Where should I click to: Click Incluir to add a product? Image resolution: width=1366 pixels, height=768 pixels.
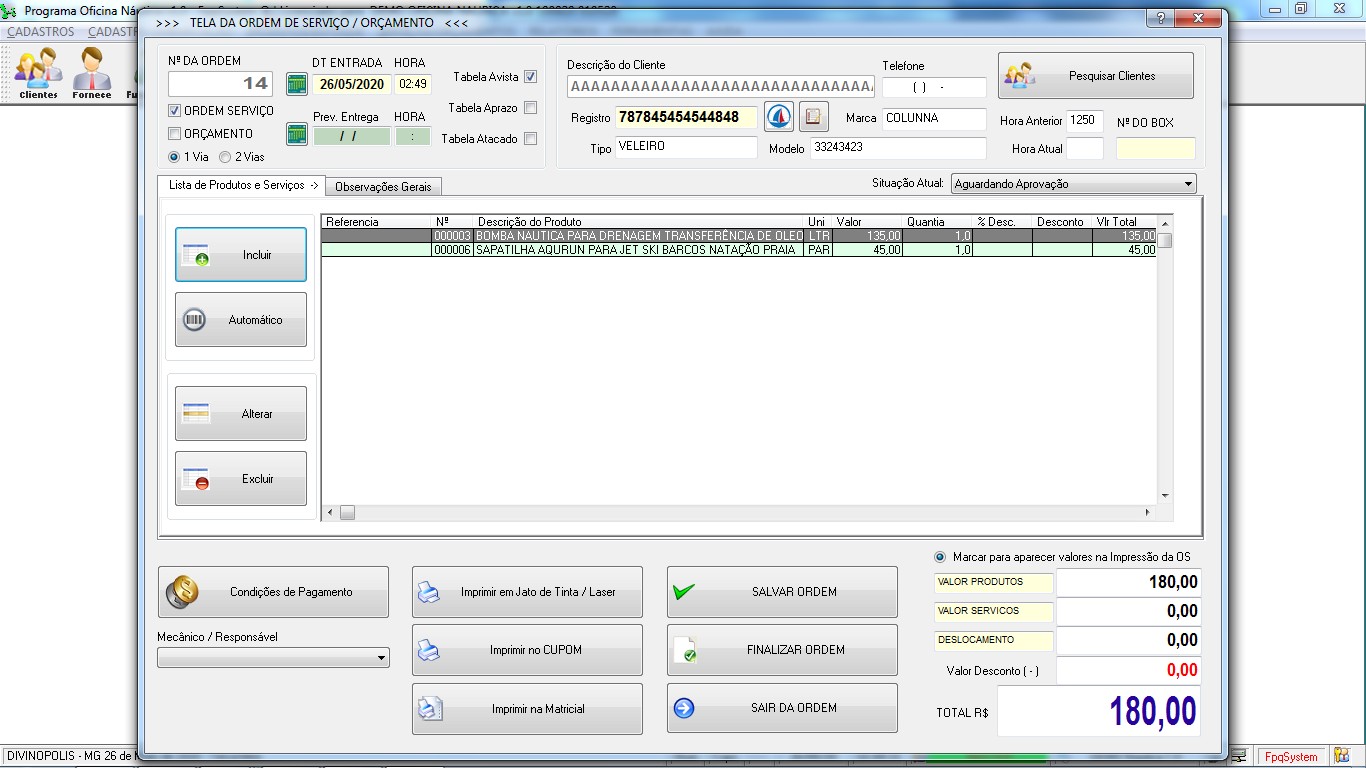click(241, 255)
